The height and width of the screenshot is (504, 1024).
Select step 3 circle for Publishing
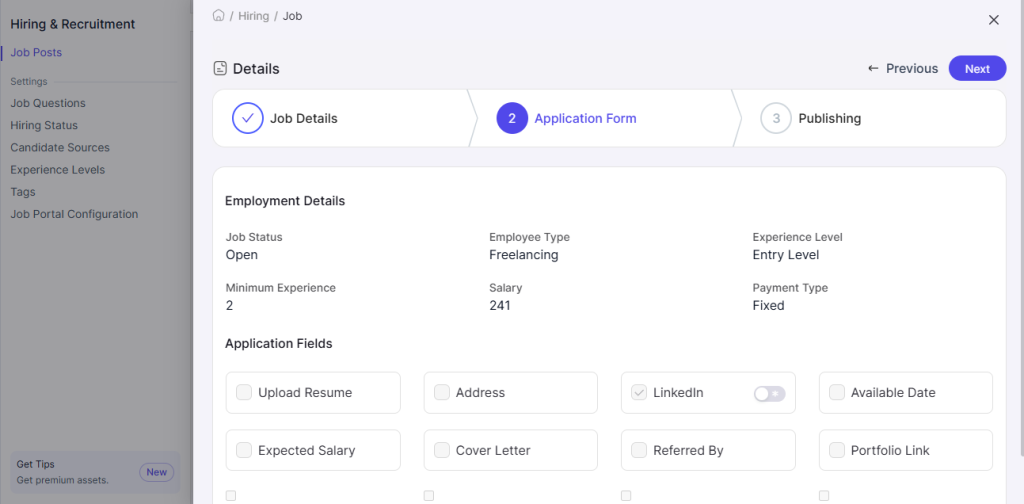[x=776, y=118]
